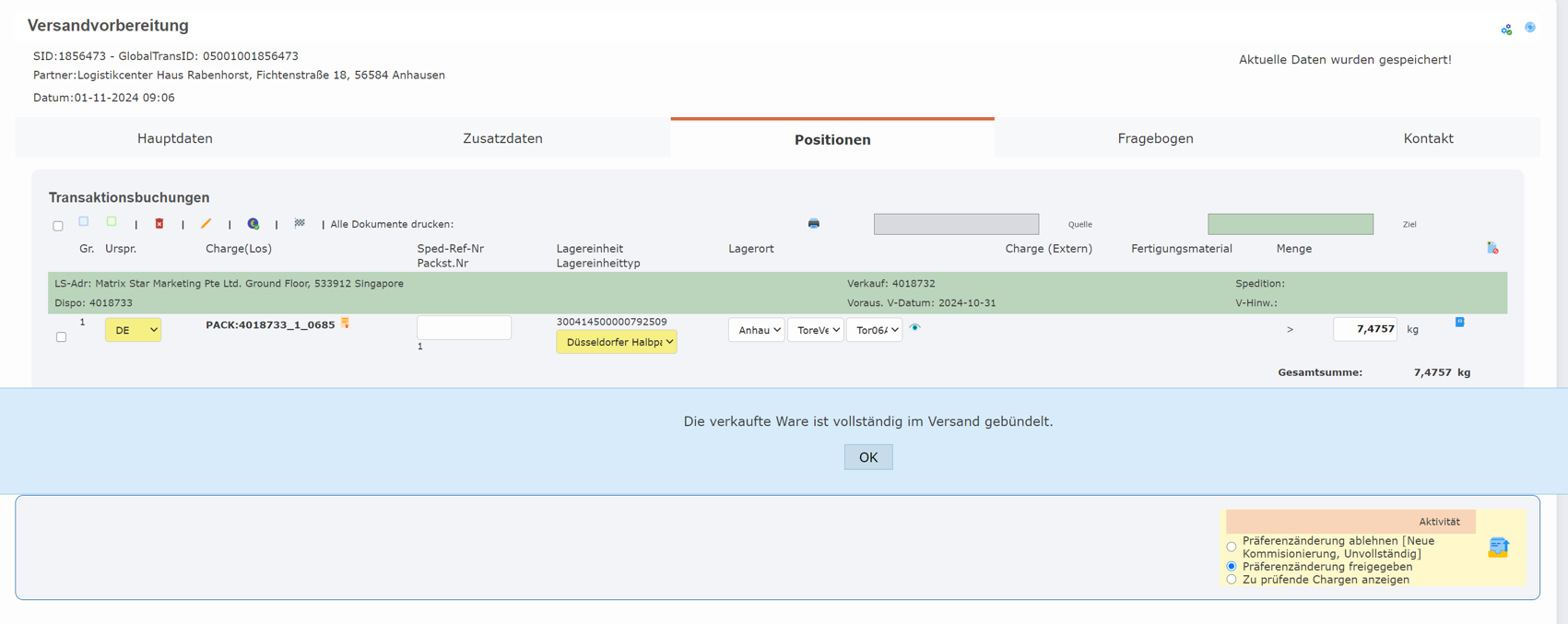The width and height of the screenshot is (1568, 624).
Task: Tick the select-all checkbox in the toolbar
Action: coord(58,226)
